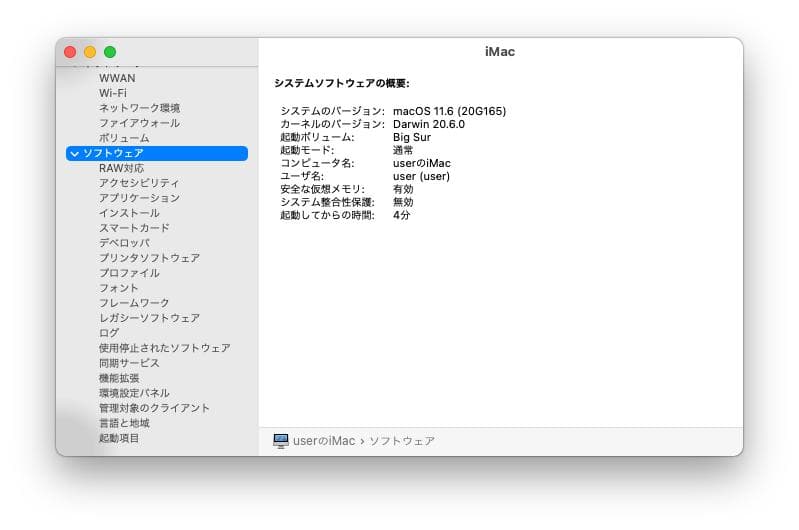Click the red close window button
This screenshot has width=799, height=530.
70,52
